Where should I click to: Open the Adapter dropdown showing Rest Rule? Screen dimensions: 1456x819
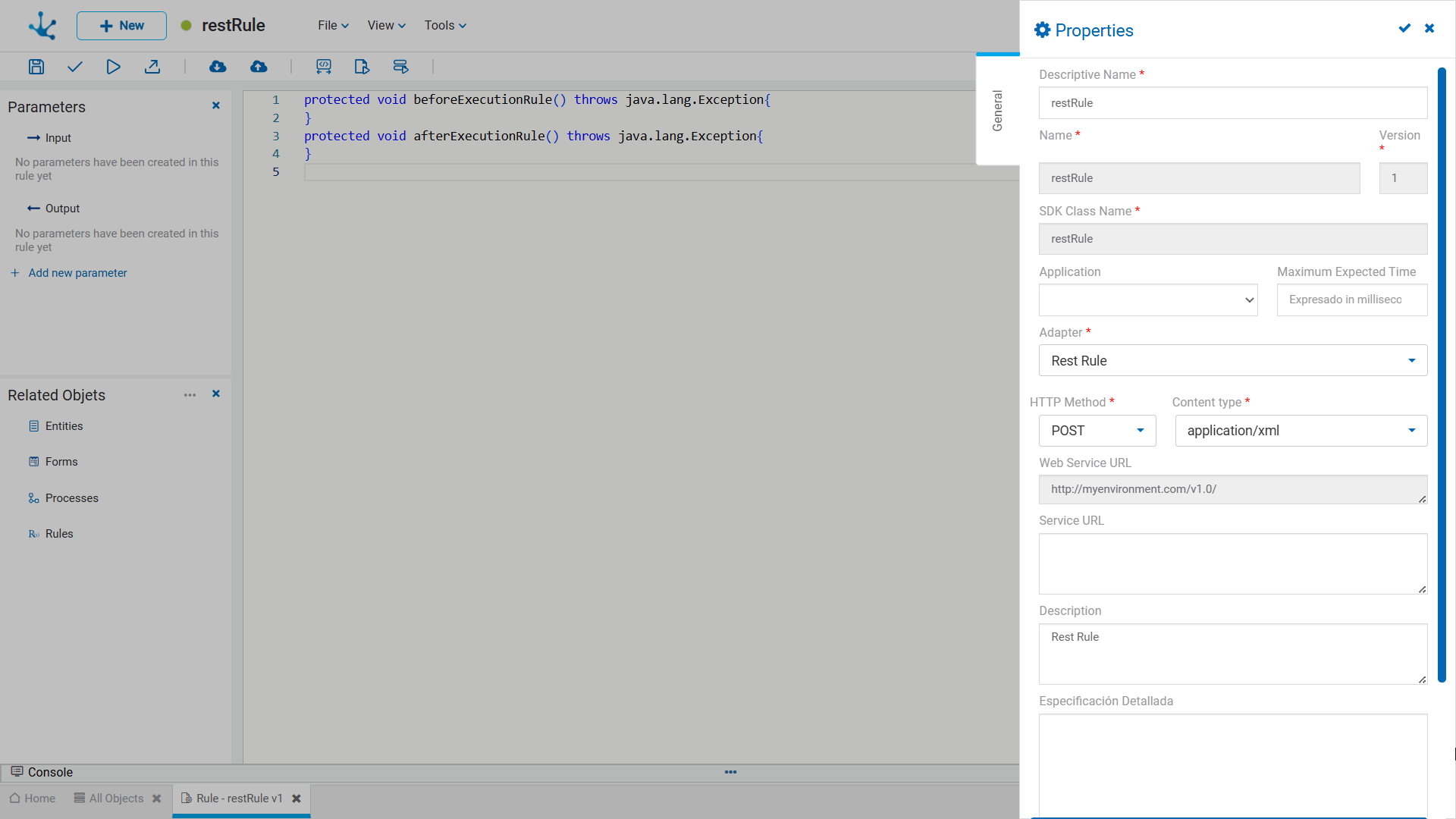1233,360
